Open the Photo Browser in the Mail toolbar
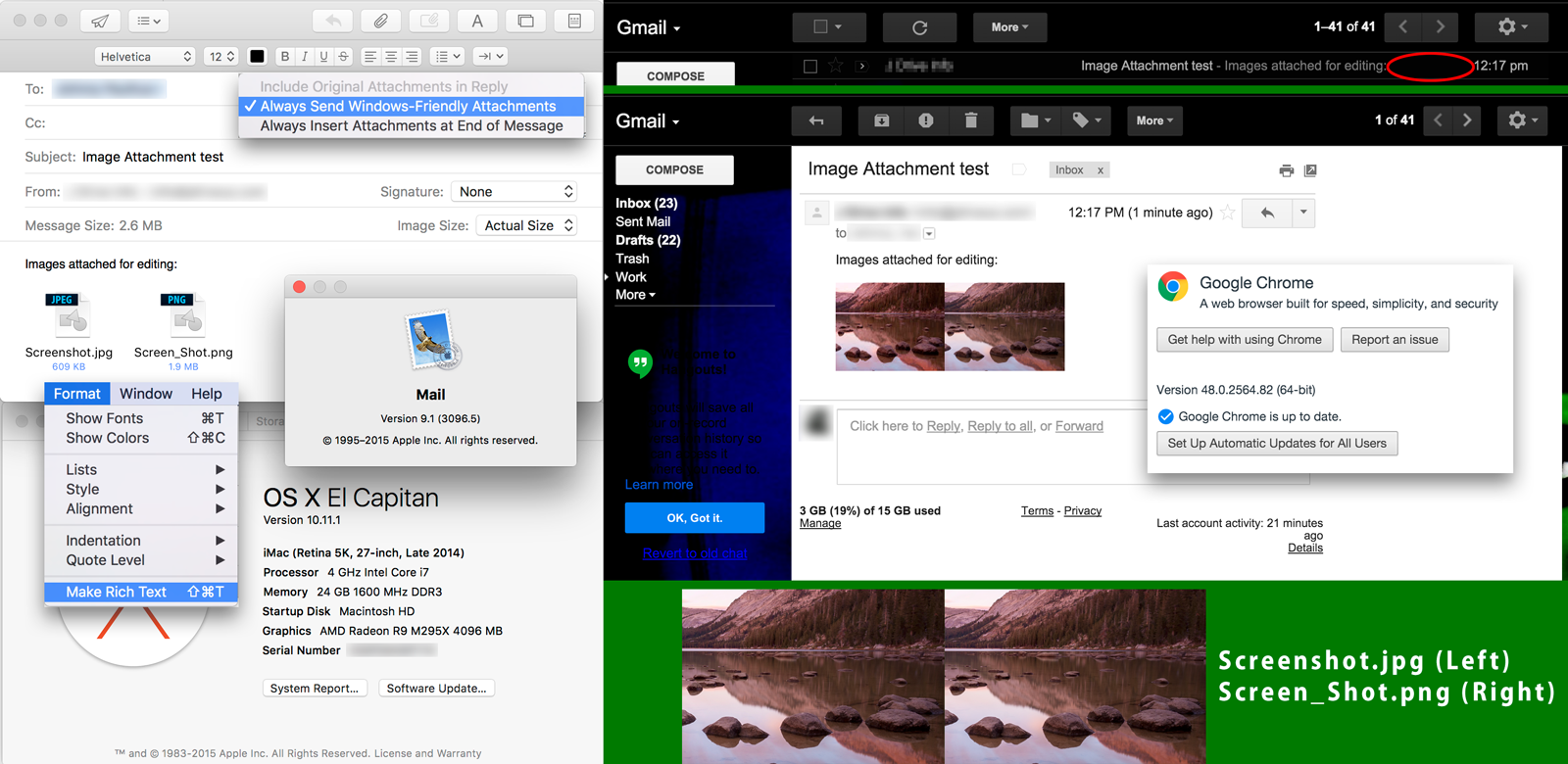 coord(526,21)
